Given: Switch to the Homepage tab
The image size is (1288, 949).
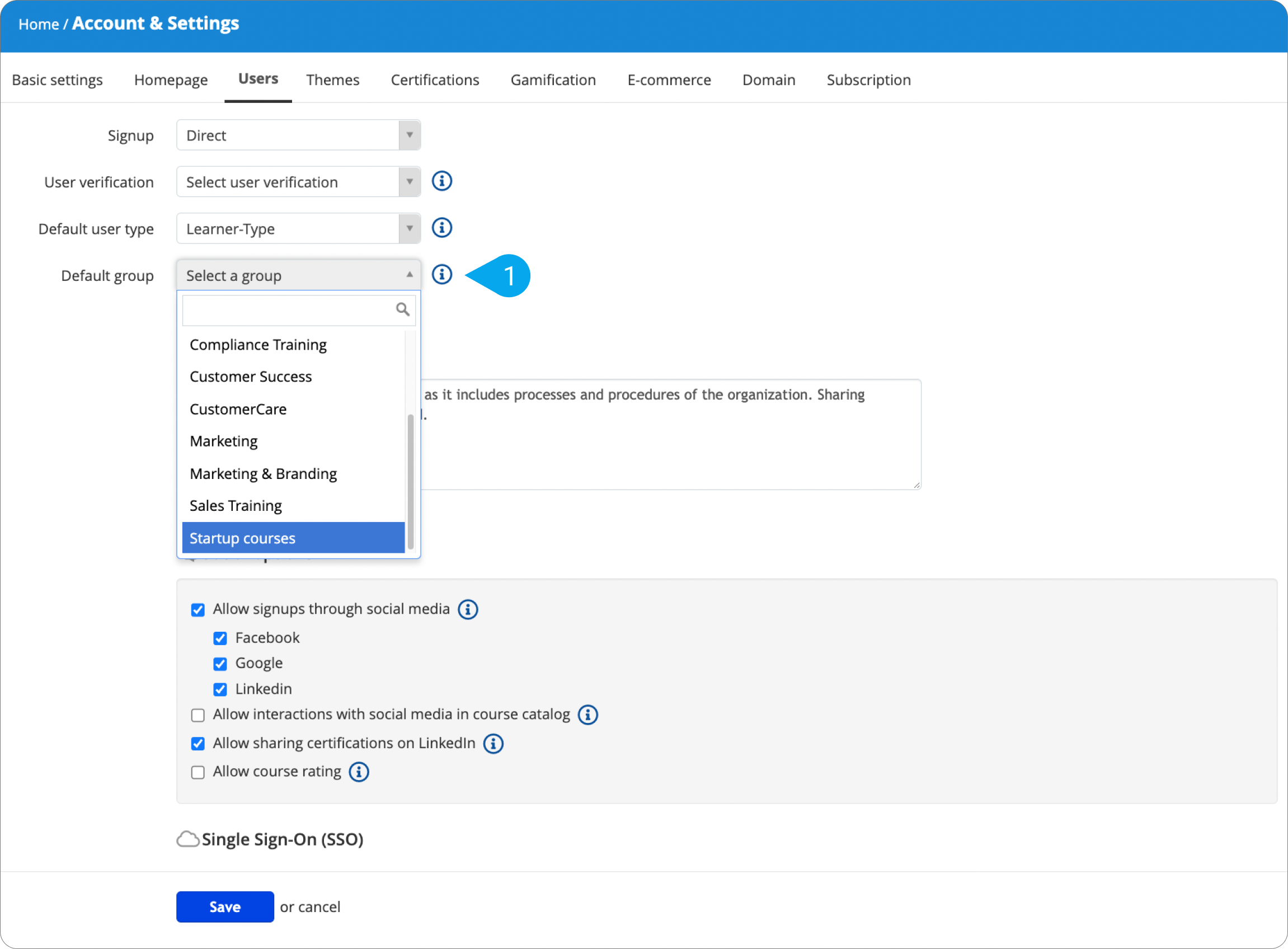Looking at the screenshot, I should [x=171, y=80].
